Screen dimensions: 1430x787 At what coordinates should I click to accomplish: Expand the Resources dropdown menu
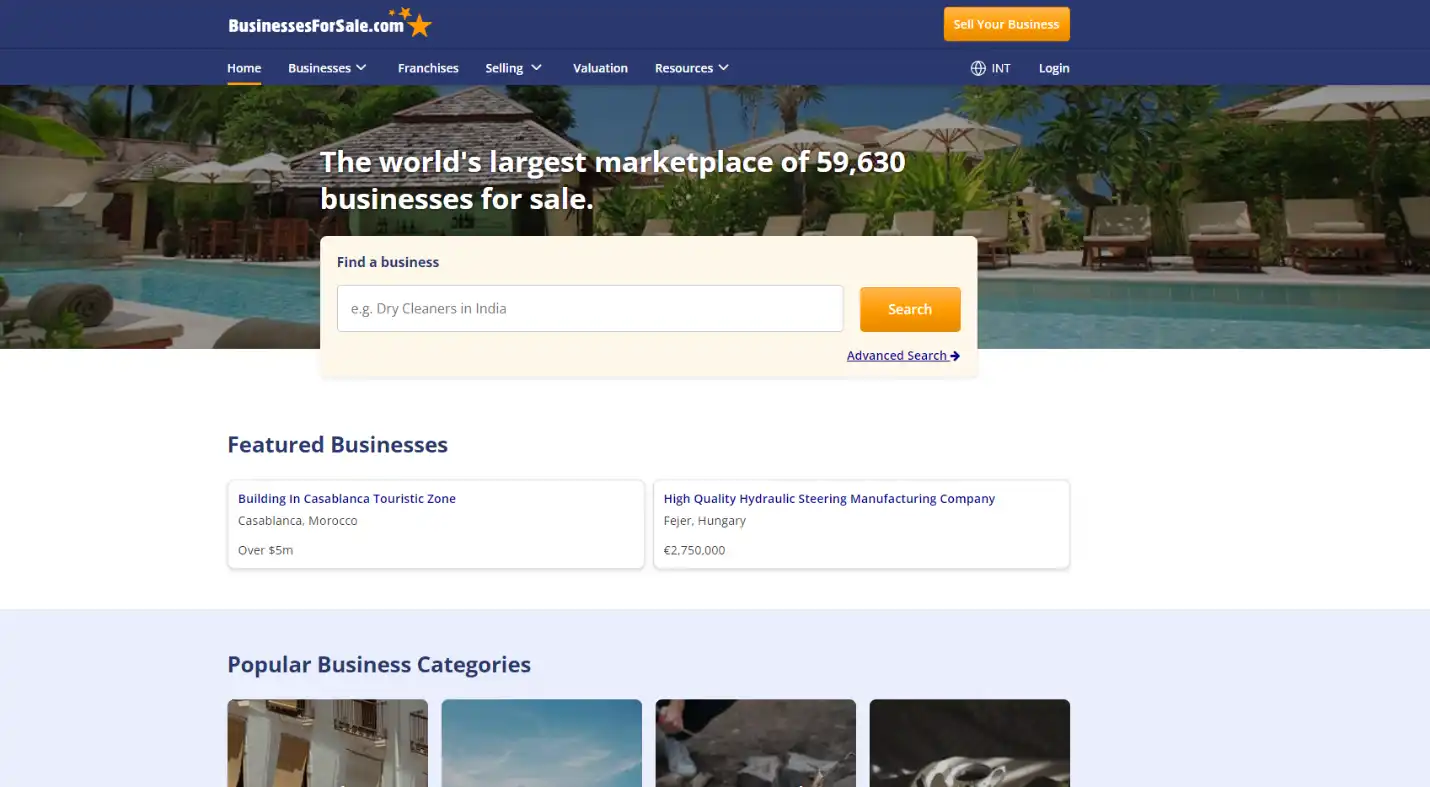(692, 68)
